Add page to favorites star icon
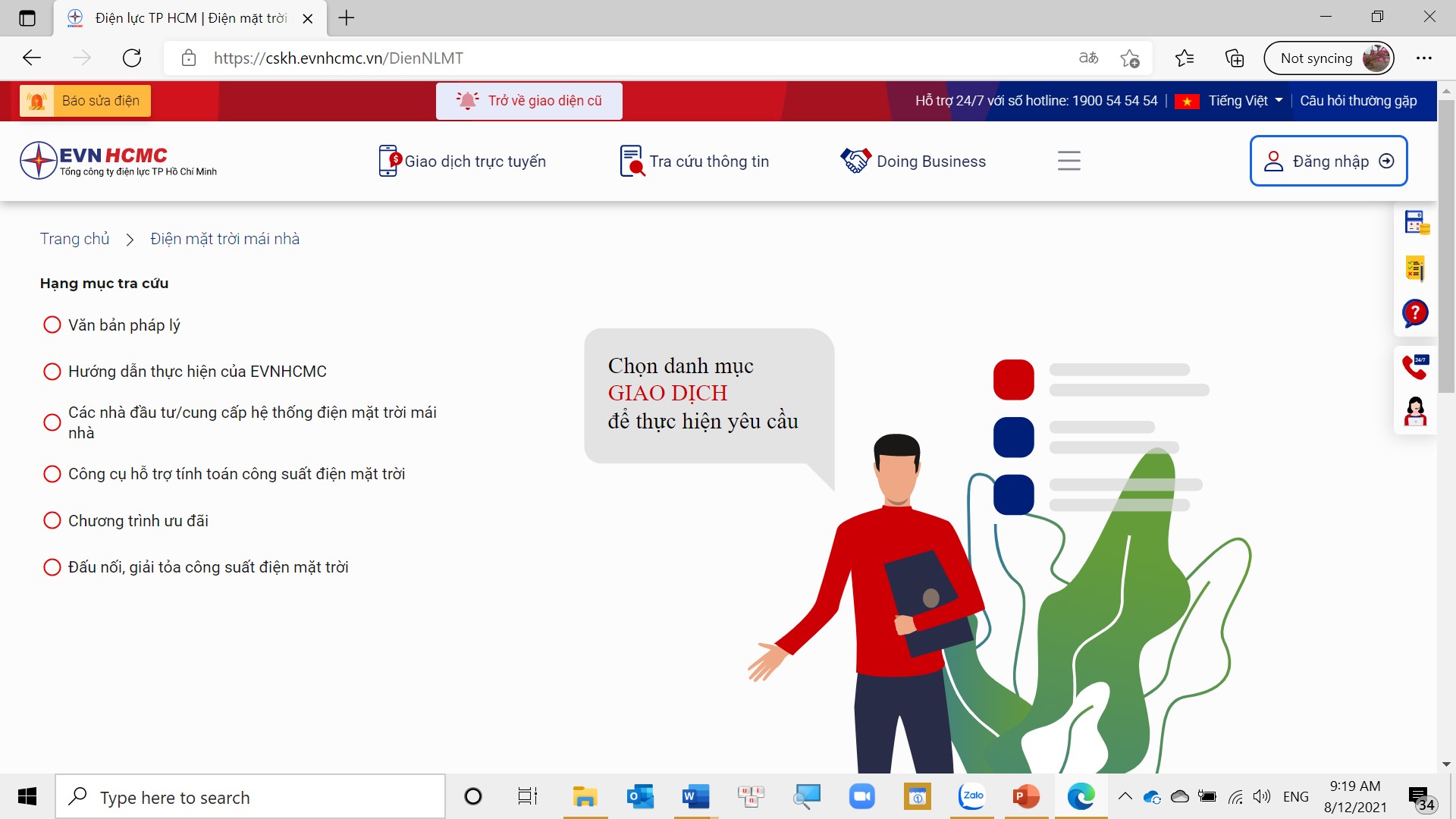Viewport: 1456px width, 819px height. [x=1129, y=58]
